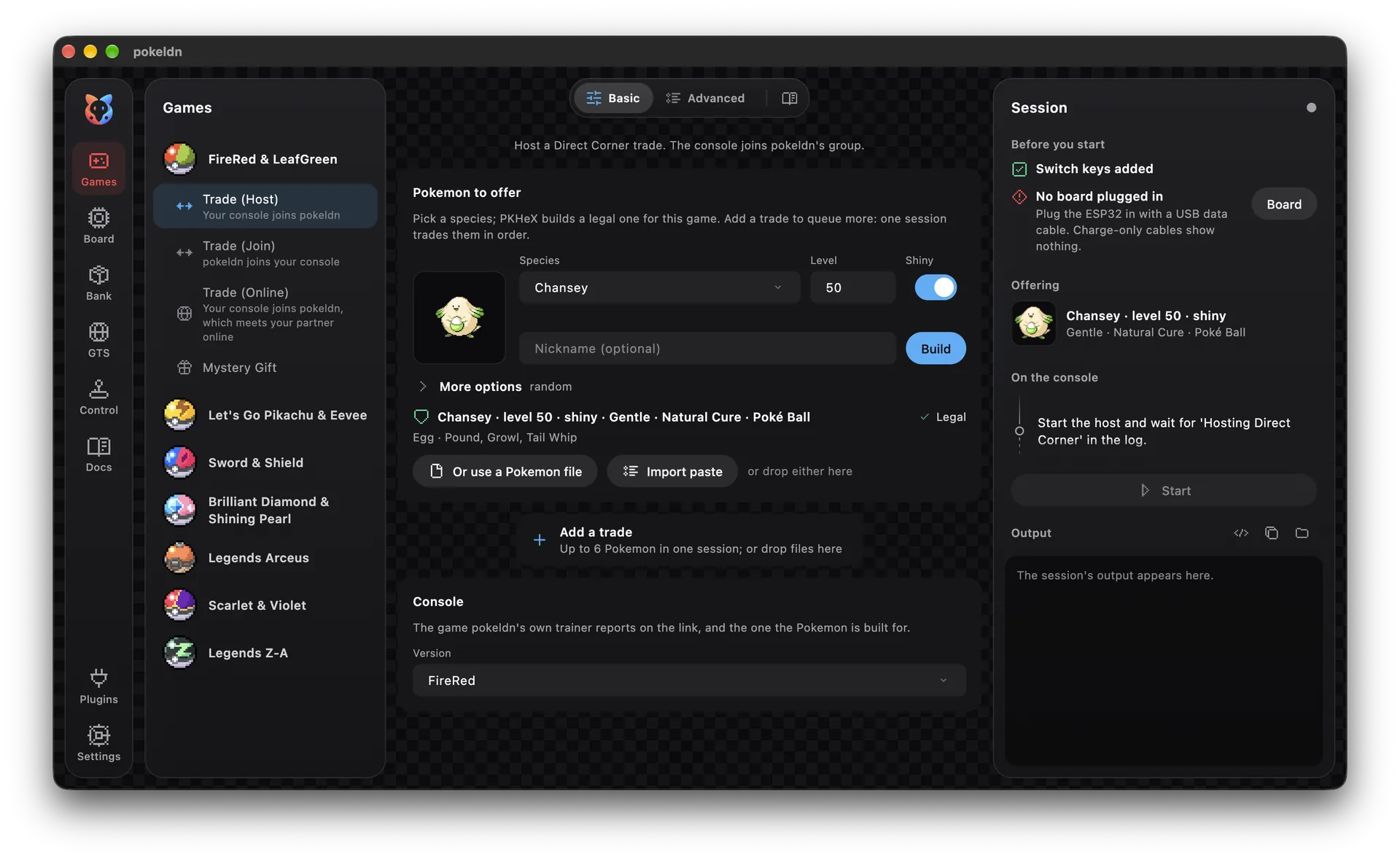
Task: Select Sword & Shield game
Action: coord(265,462)
